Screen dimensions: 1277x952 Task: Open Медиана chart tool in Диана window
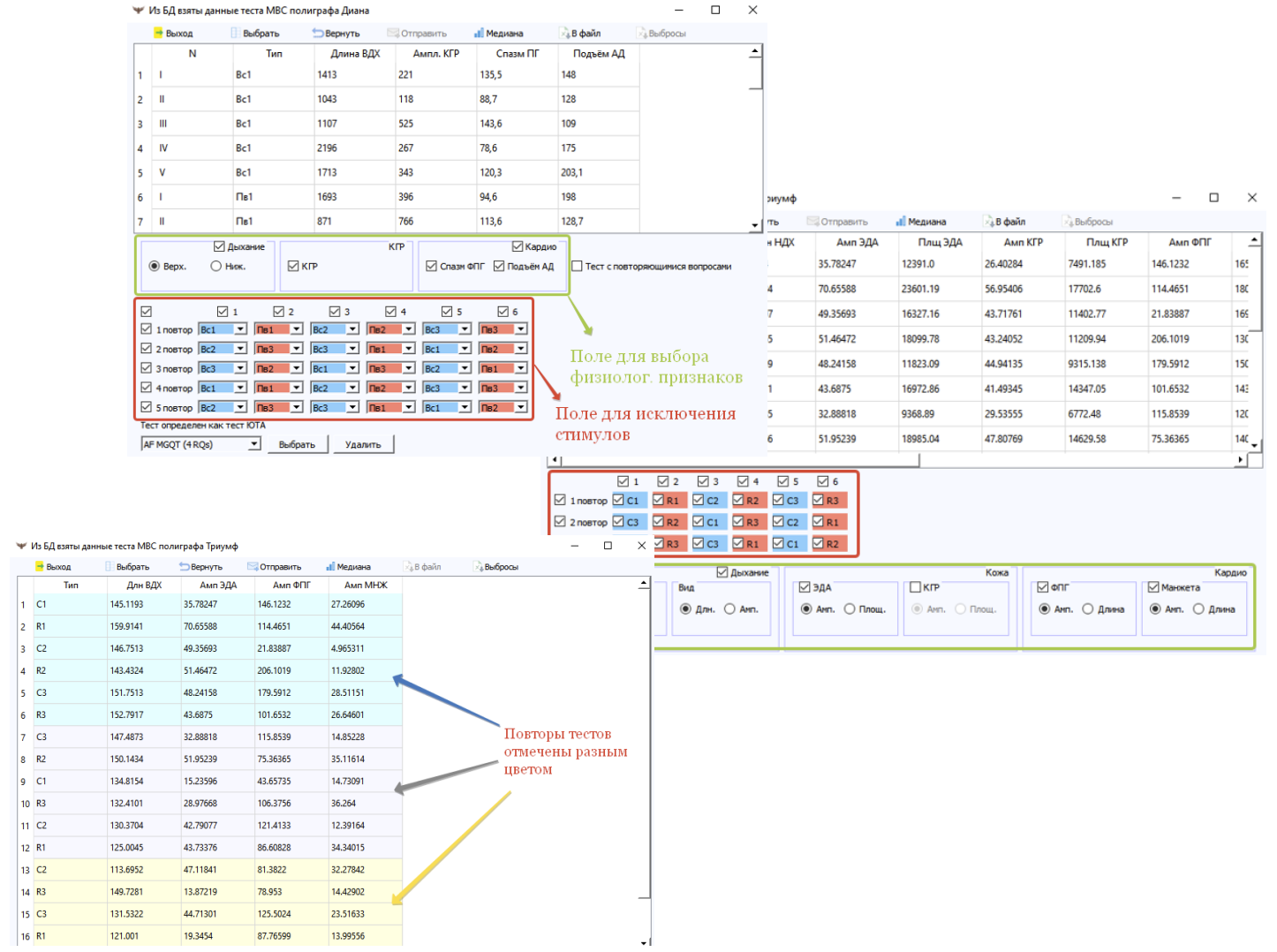tap(479, 34)
